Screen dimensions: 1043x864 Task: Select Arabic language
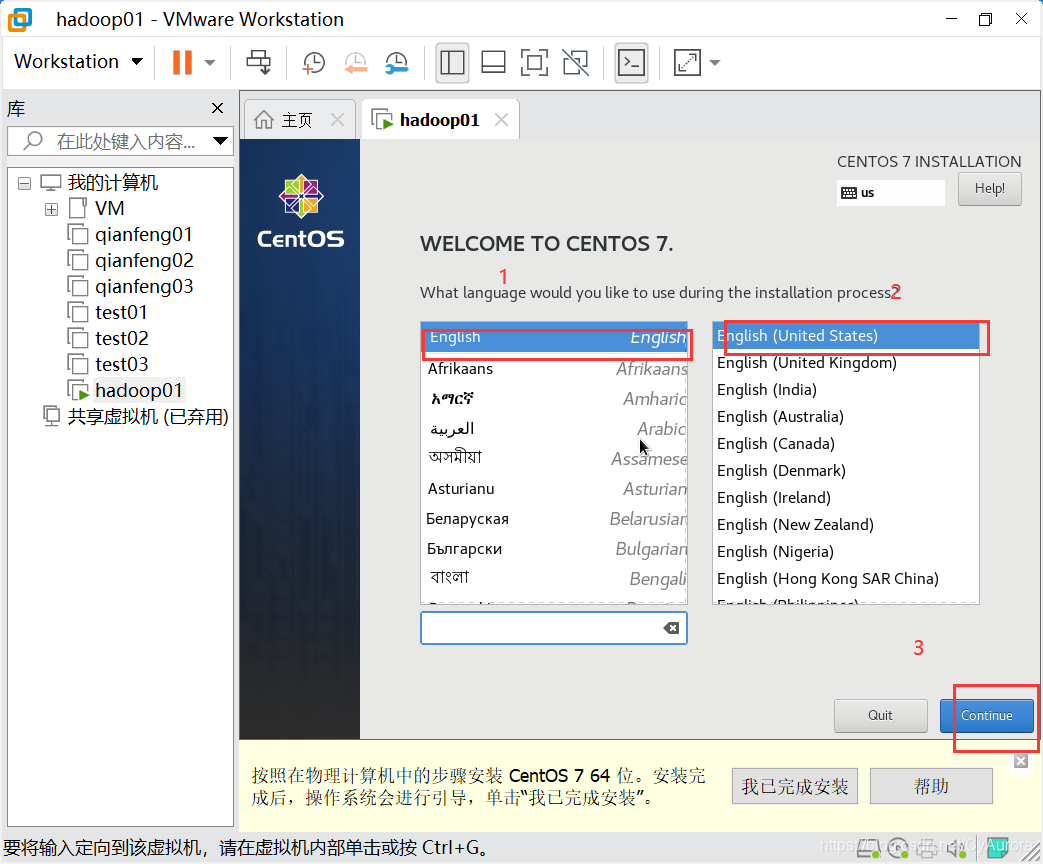click(x=554, y=428)
